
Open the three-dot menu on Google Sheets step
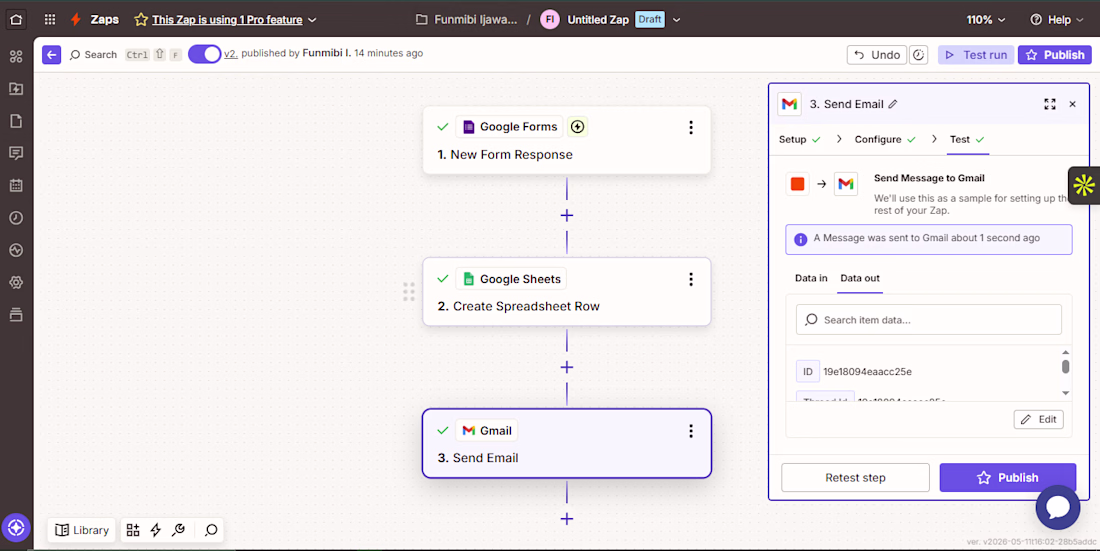click(690, 279)
